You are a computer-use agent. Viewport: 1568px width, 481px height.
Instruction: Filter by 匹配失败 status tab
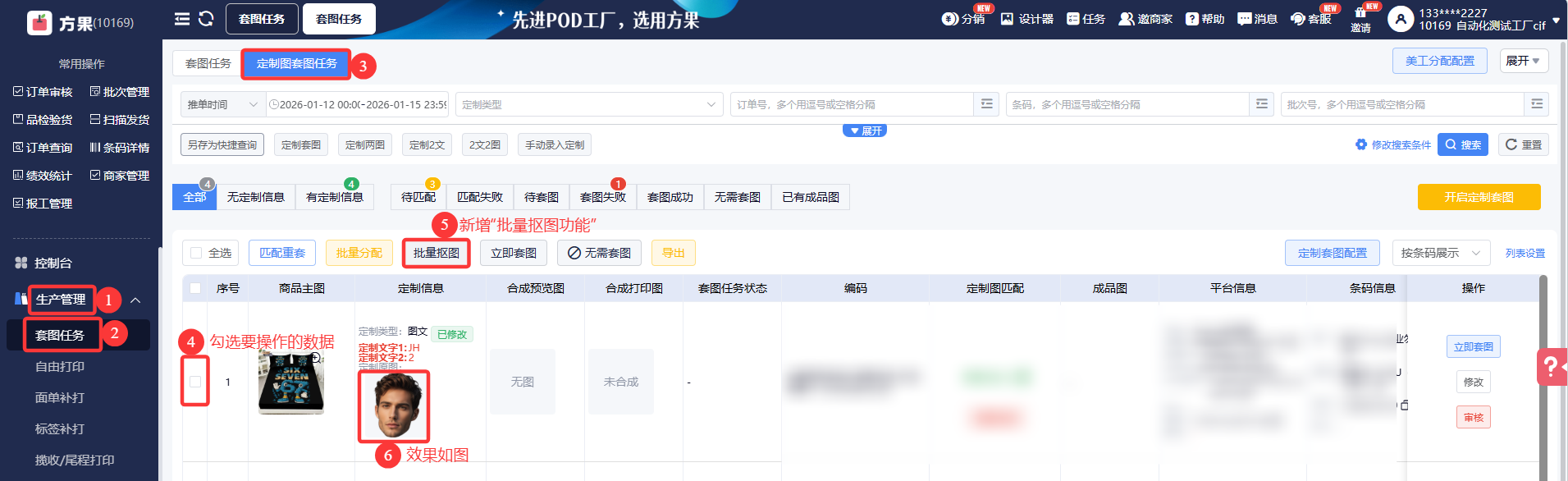[x=480, y=197]
